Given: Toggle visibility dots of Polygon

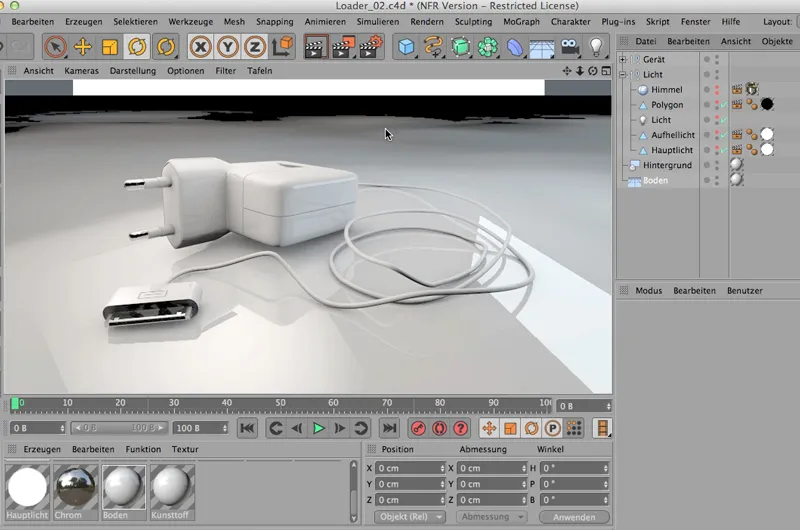Looking at the screenshot, I should (x=717, y=105).
